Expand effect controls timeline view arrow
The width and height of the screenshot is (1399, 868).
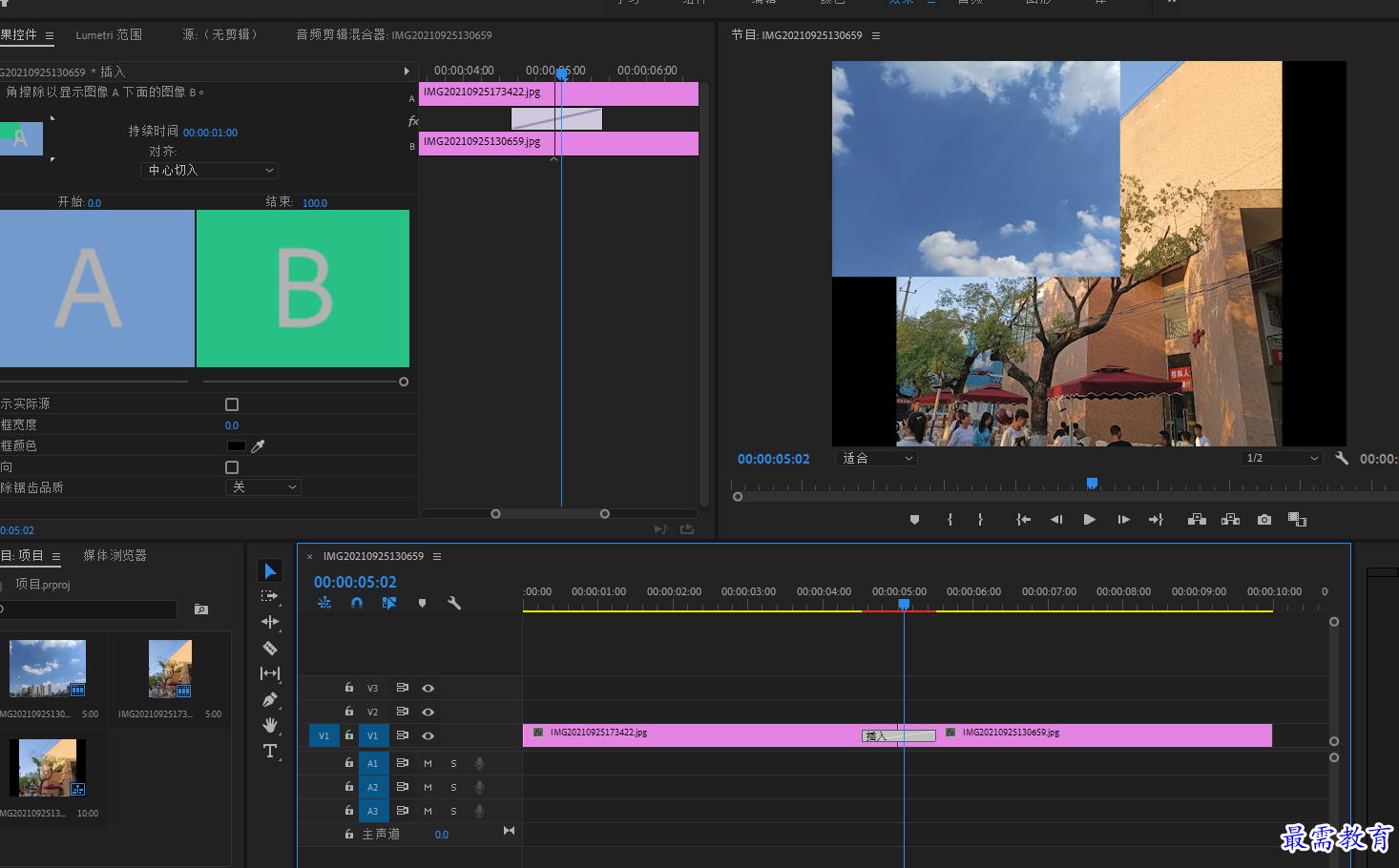pos(407,72)
